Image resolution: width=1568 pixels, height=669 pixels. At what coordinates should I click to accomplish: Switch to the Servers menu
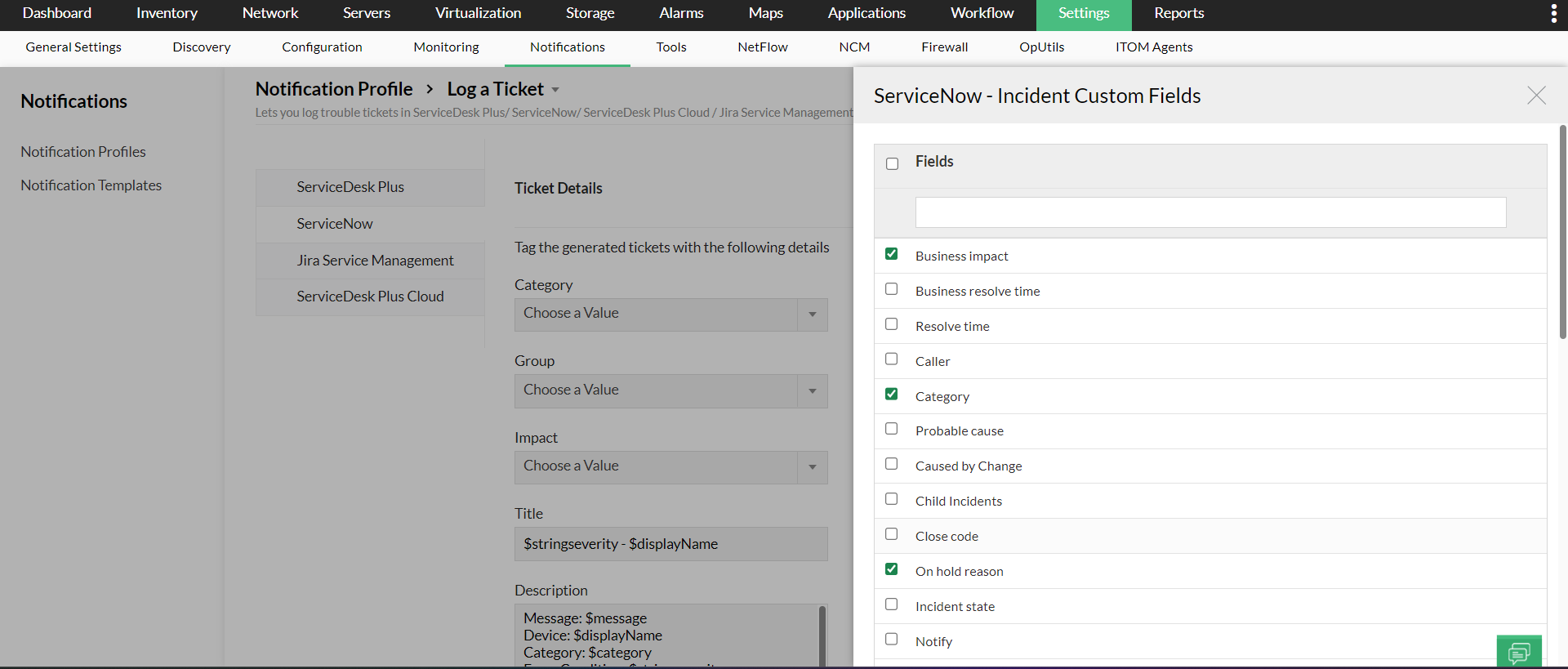click(367, 13)
